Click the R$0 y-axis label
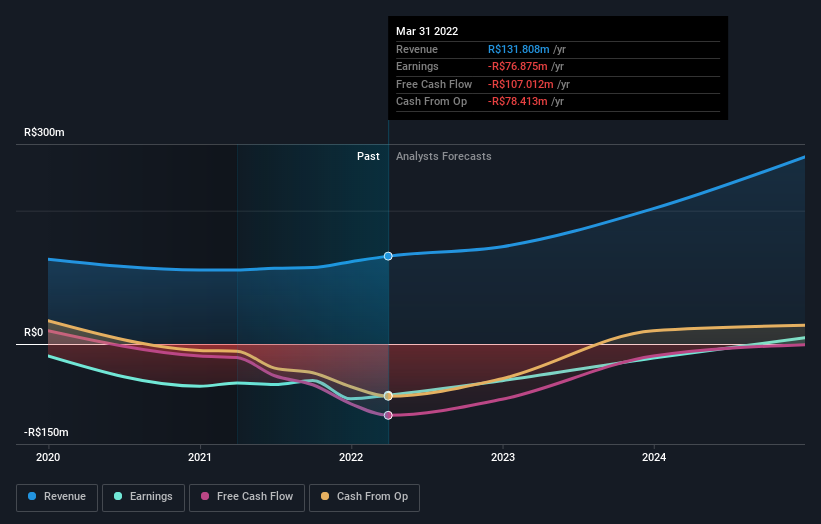Screen dimensions: 821x524 34,332
